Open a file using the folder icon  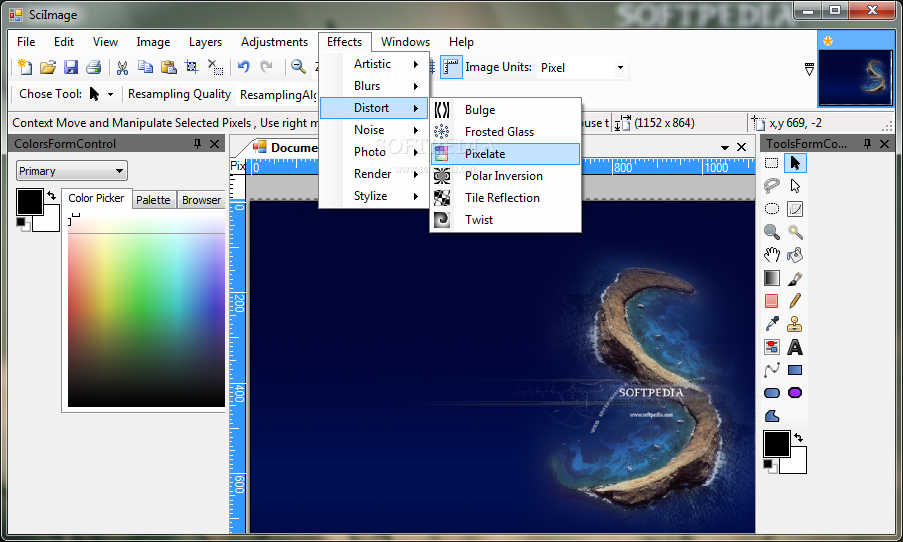click(48, 67)
